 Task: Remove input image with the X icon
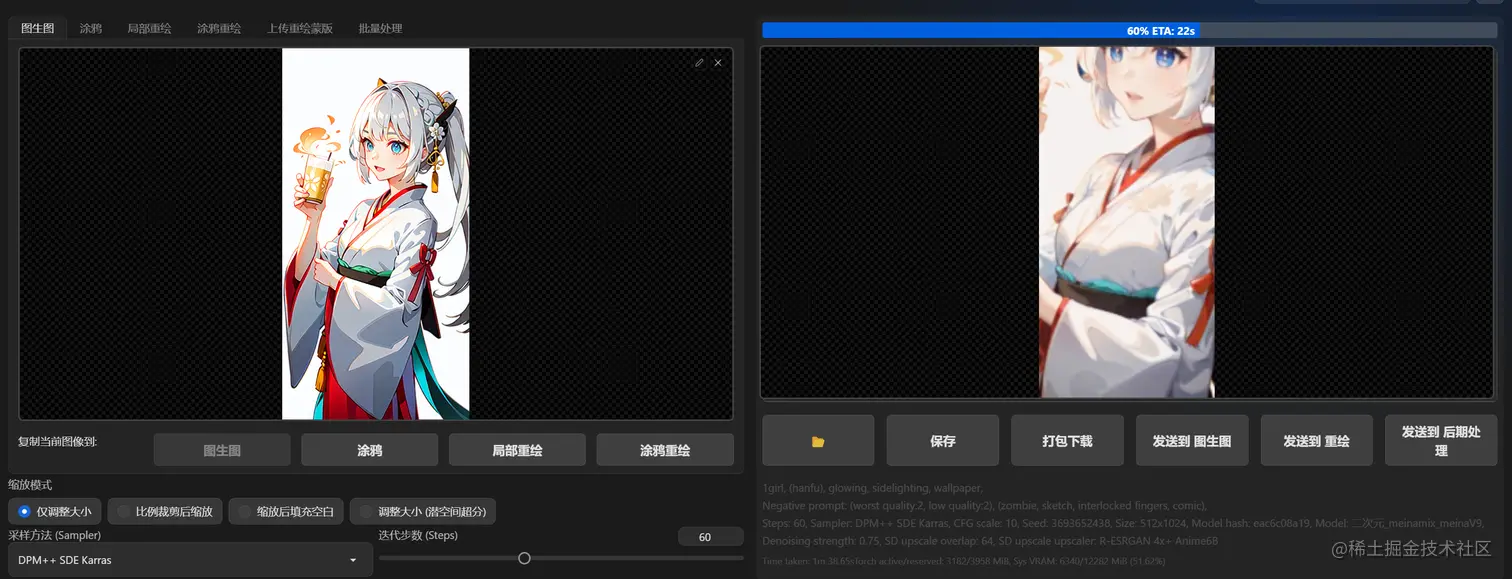tap(718, 62)
